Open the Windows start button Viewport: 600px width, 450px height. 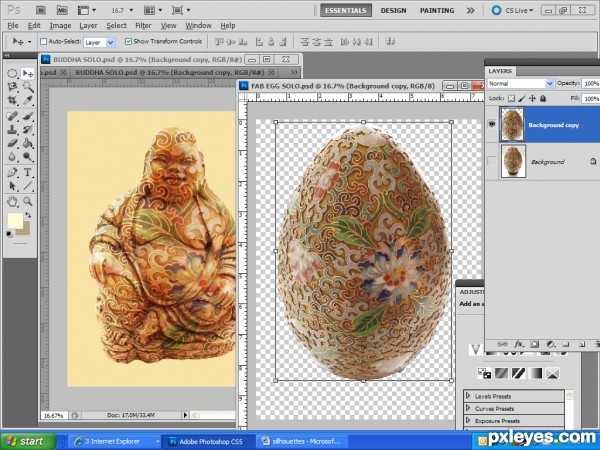(x=28, y=441)
